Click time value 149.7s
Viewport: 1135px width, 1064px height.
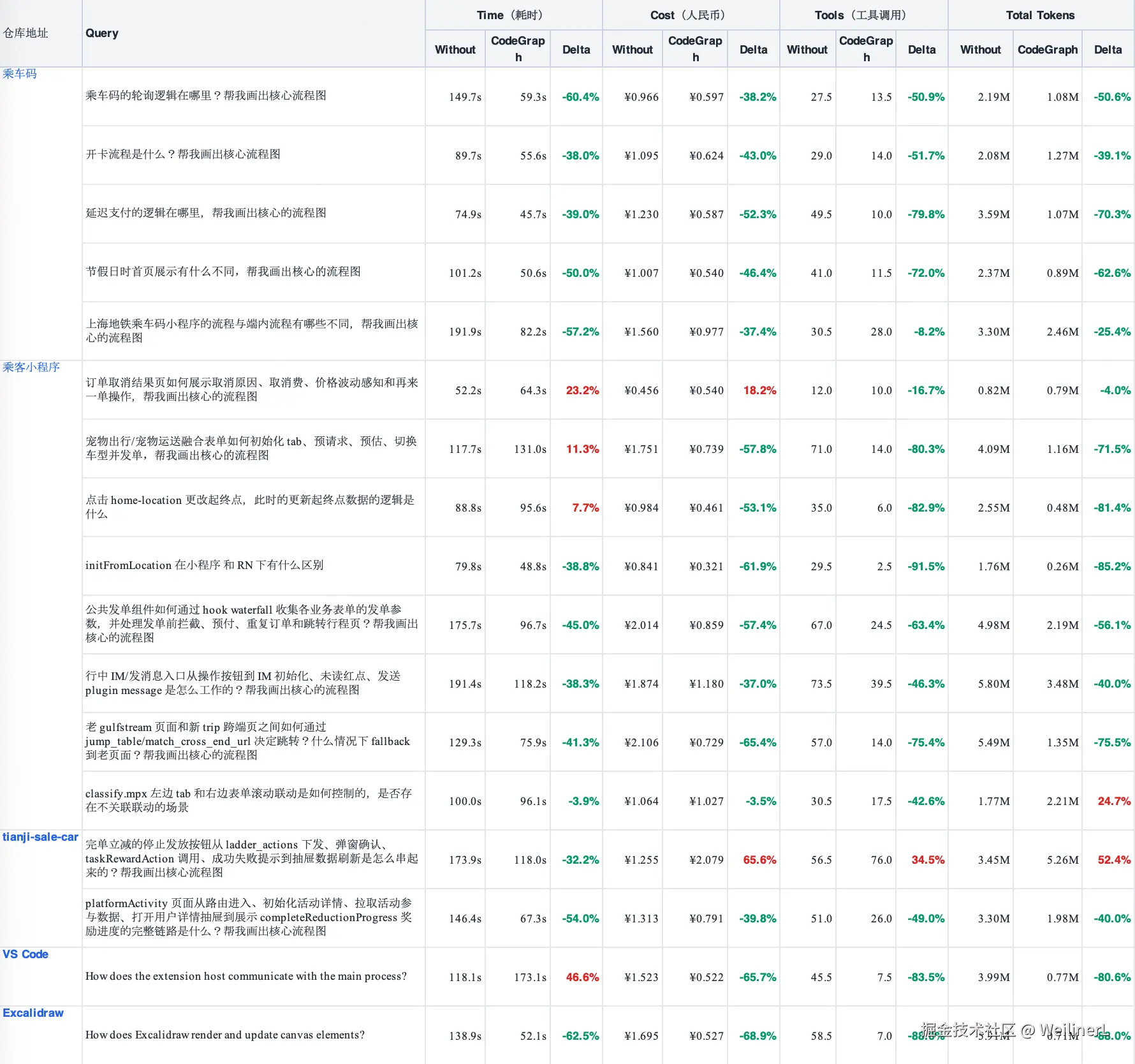tap(465, 97)
